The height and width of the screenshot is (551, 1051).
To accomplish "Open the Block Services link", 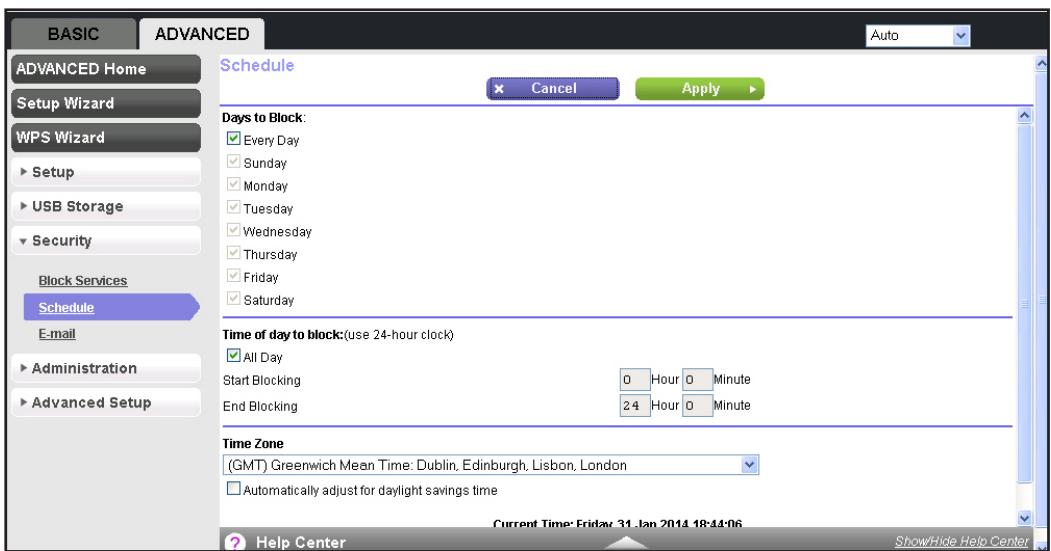I will point(82,281).
